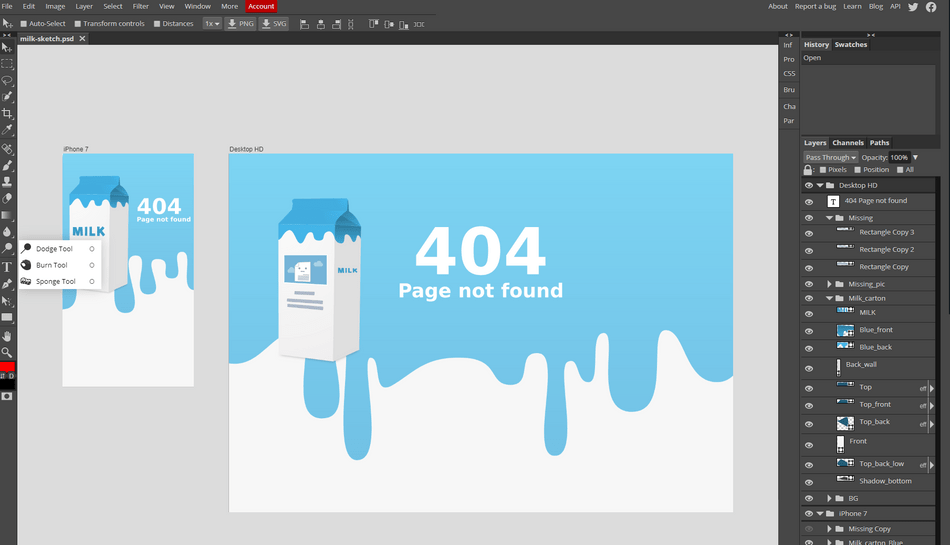This screenshot has width=950, height=545.
Task: Select the Type tool
Action: tap(7, 267)
